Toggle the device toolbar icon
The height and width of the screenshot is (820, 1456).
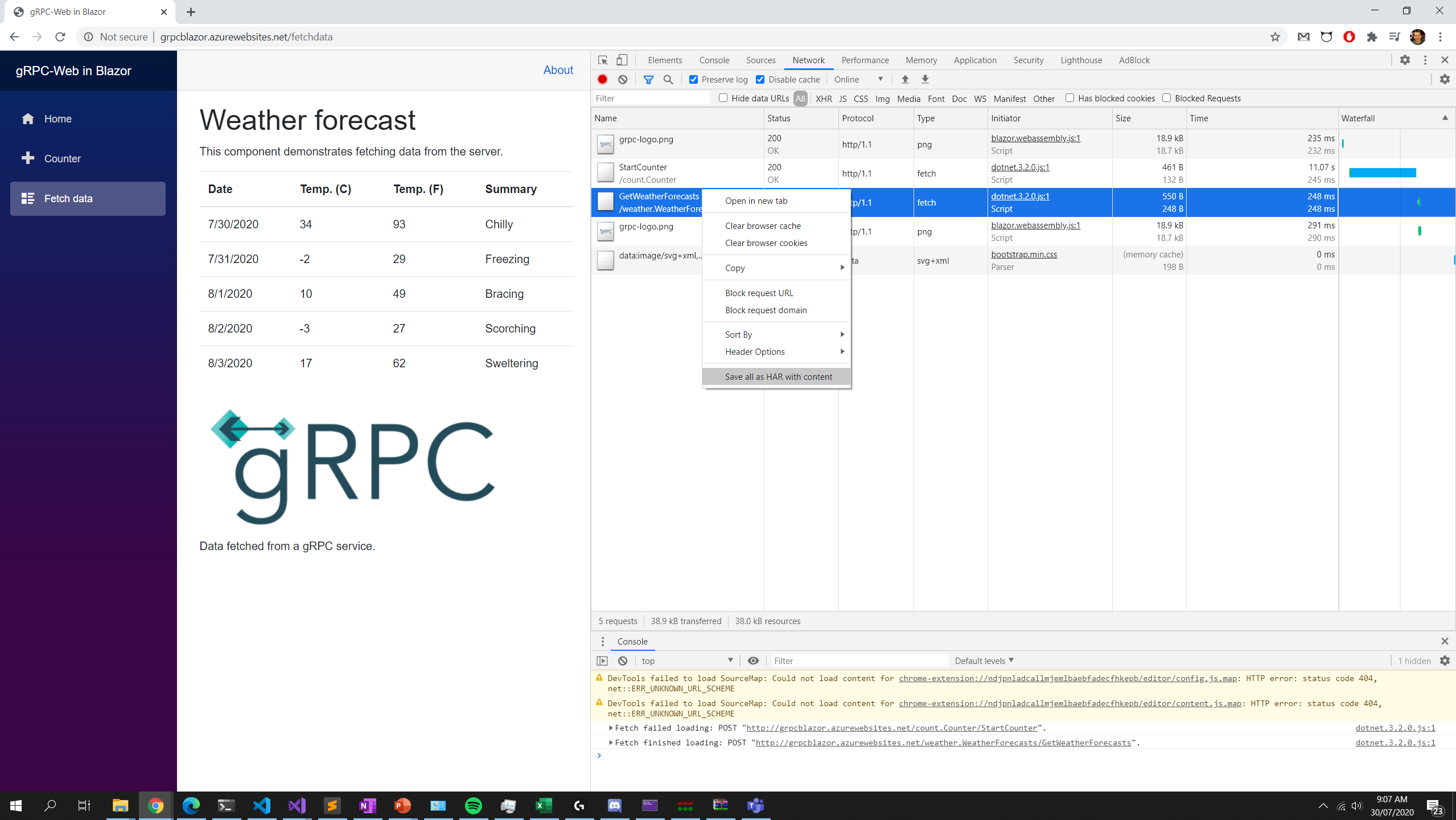(621, 60)
